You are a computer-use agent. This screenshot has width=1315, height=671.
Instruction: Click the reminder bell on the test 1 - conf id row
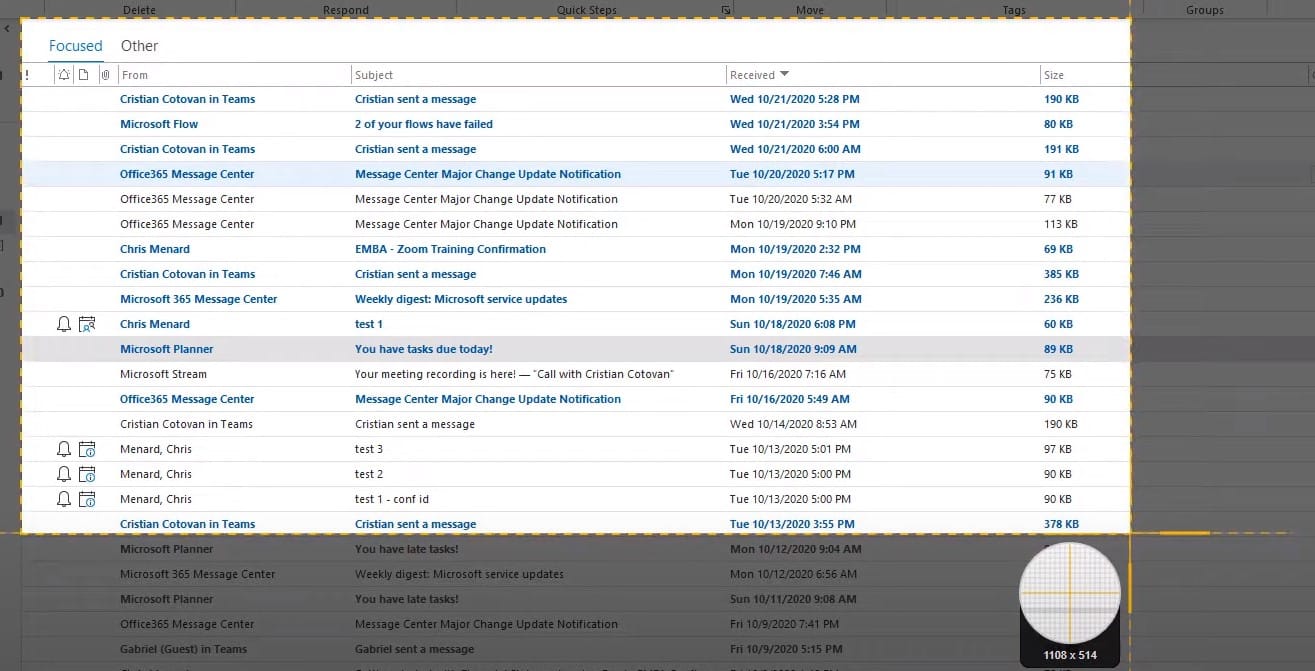tap(64, 499)
